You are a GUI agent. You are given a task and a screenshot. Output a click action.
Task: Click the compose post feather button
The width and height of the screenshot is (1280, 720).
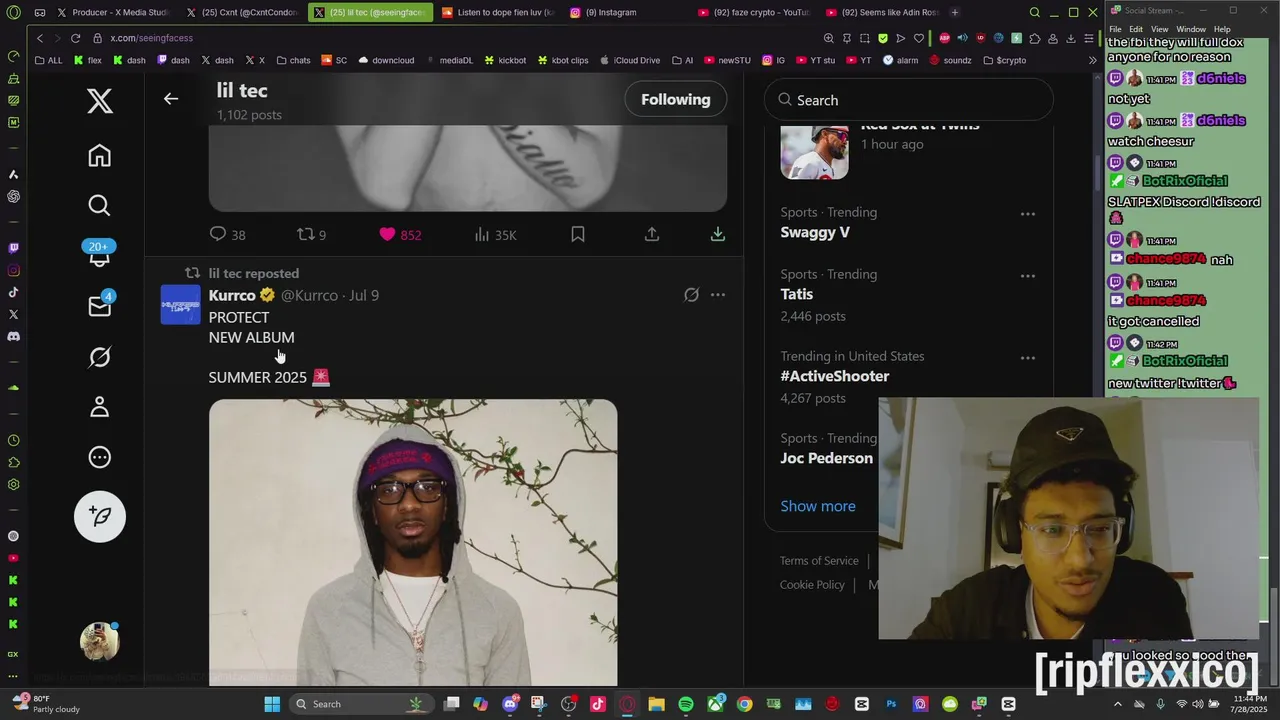point(100,516)
